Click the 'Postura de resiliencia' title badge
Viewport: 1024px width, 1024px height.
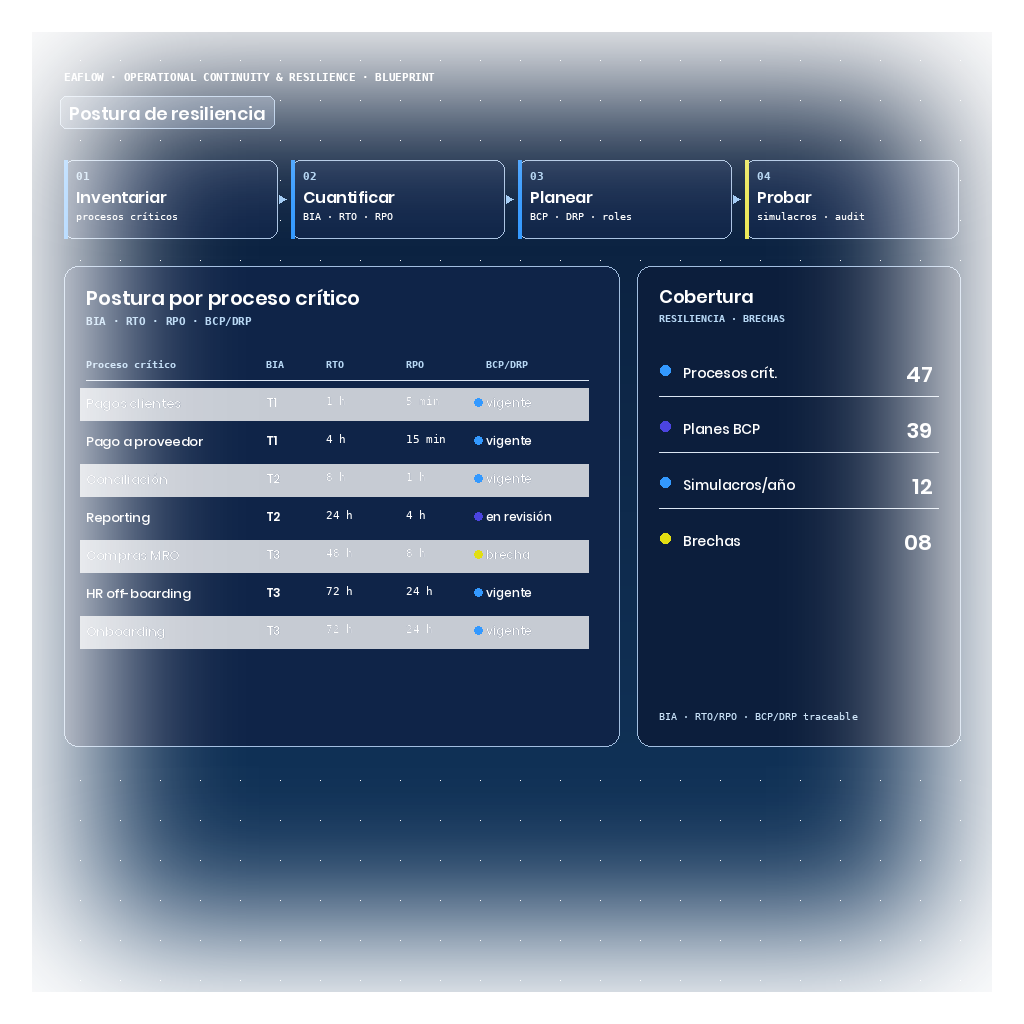pos(167,113)
